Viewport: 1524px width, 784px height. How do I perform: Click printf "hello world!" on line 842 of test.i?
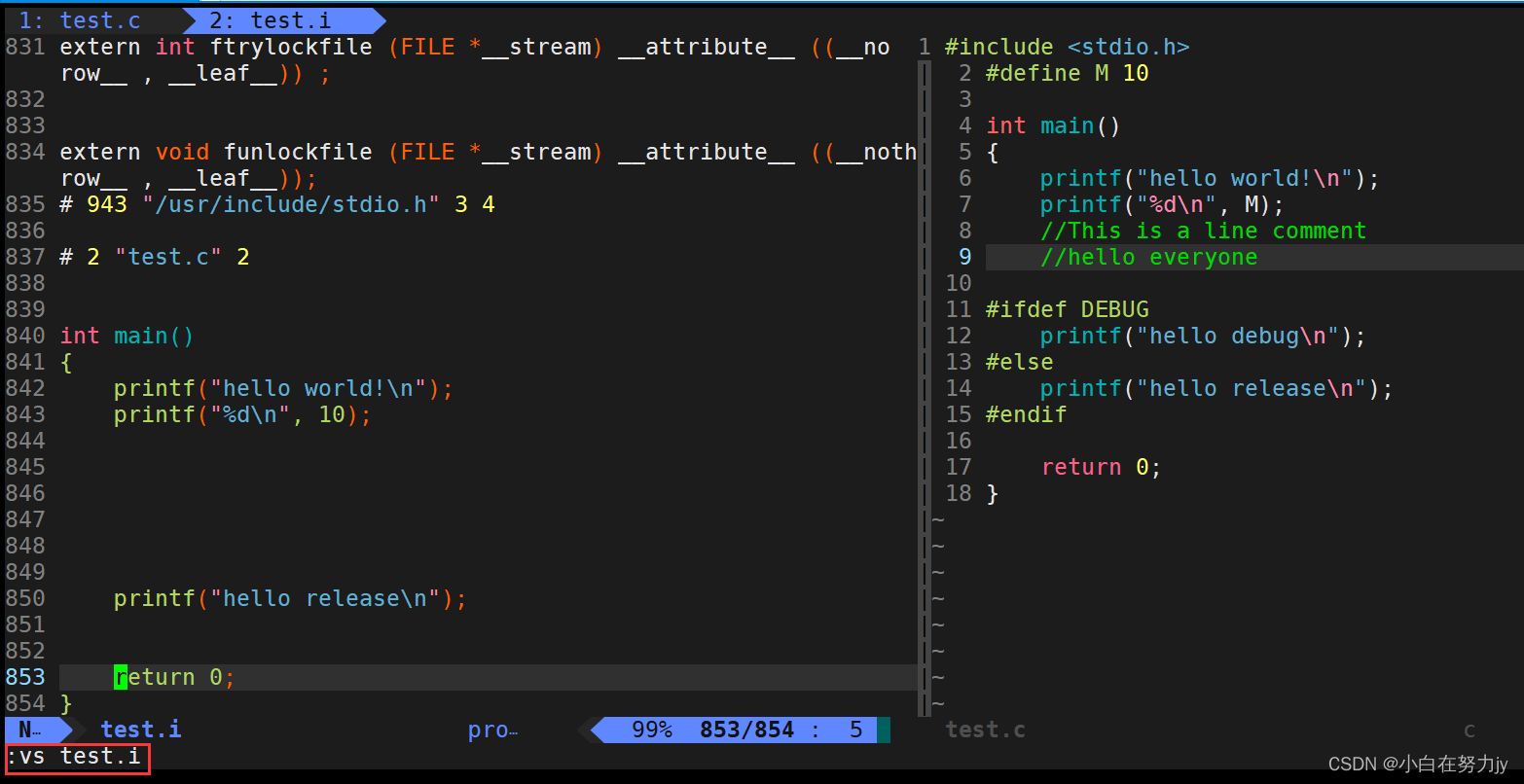(x=283, y=388)
